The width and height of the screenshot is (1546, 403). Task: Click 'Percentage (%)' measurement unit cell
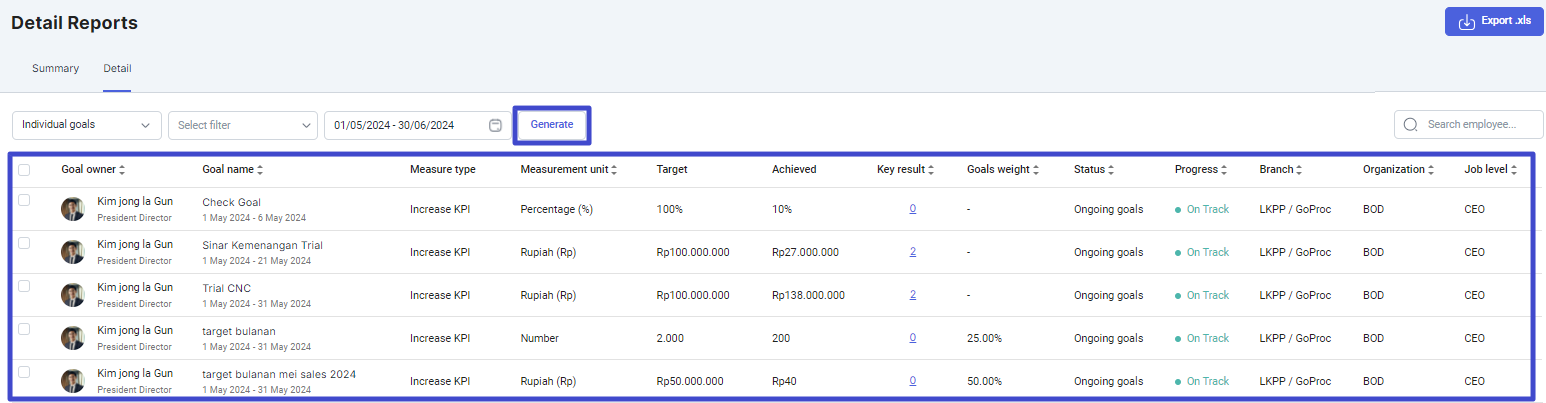click(557, 209)
